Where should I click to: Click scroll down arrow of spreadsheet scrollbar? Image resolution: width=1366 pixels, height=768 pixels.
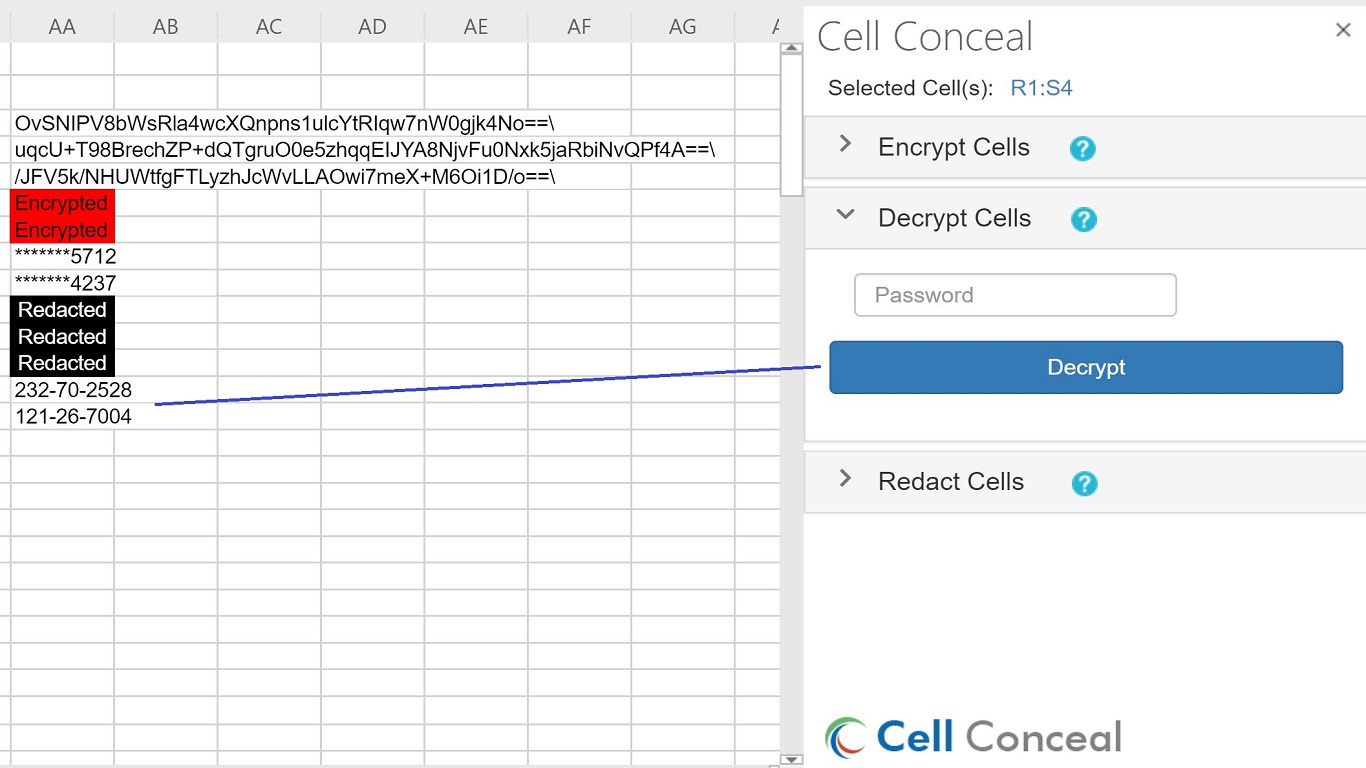point(791,760)
